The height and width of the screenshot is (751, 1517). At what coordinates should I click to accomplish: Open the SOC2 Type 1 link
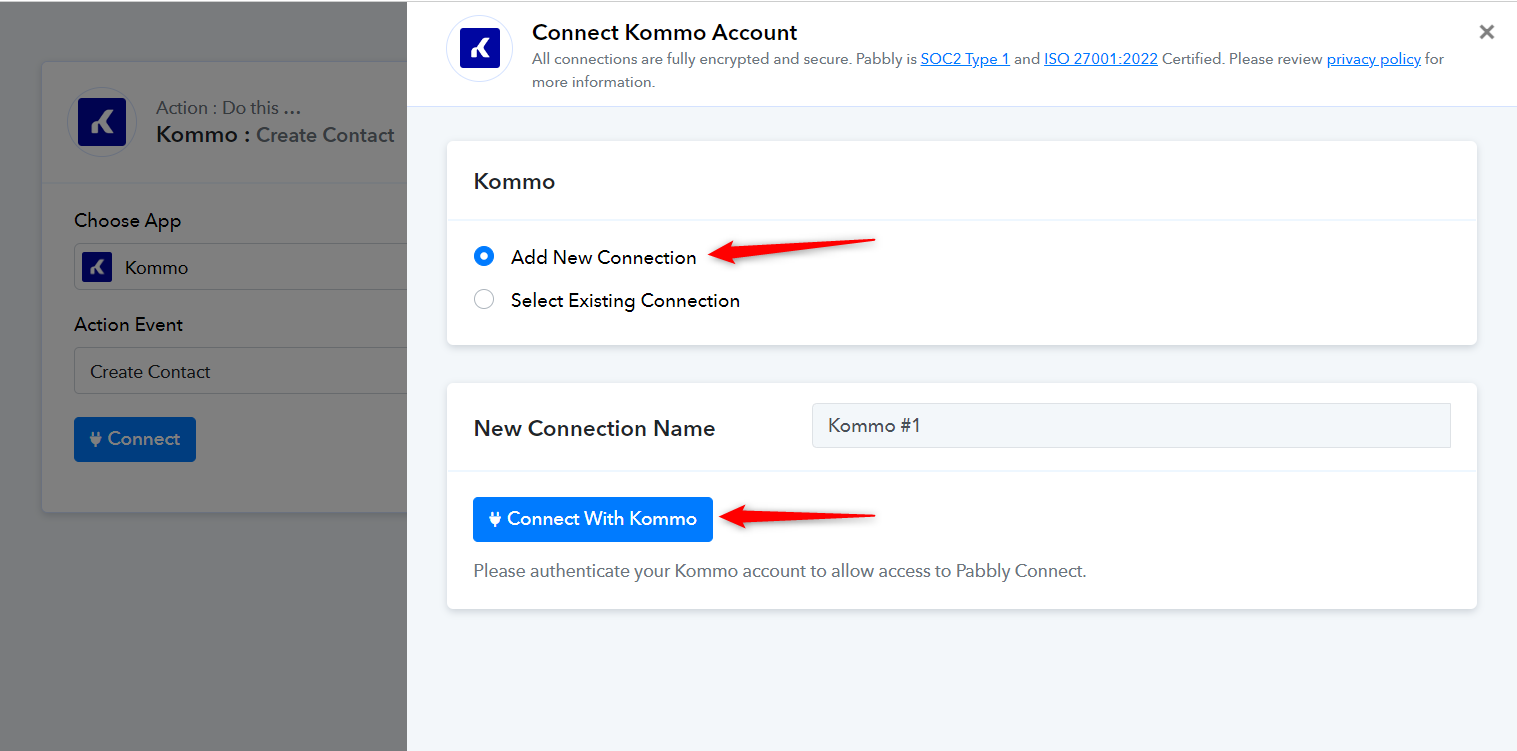tap(965, 59)
